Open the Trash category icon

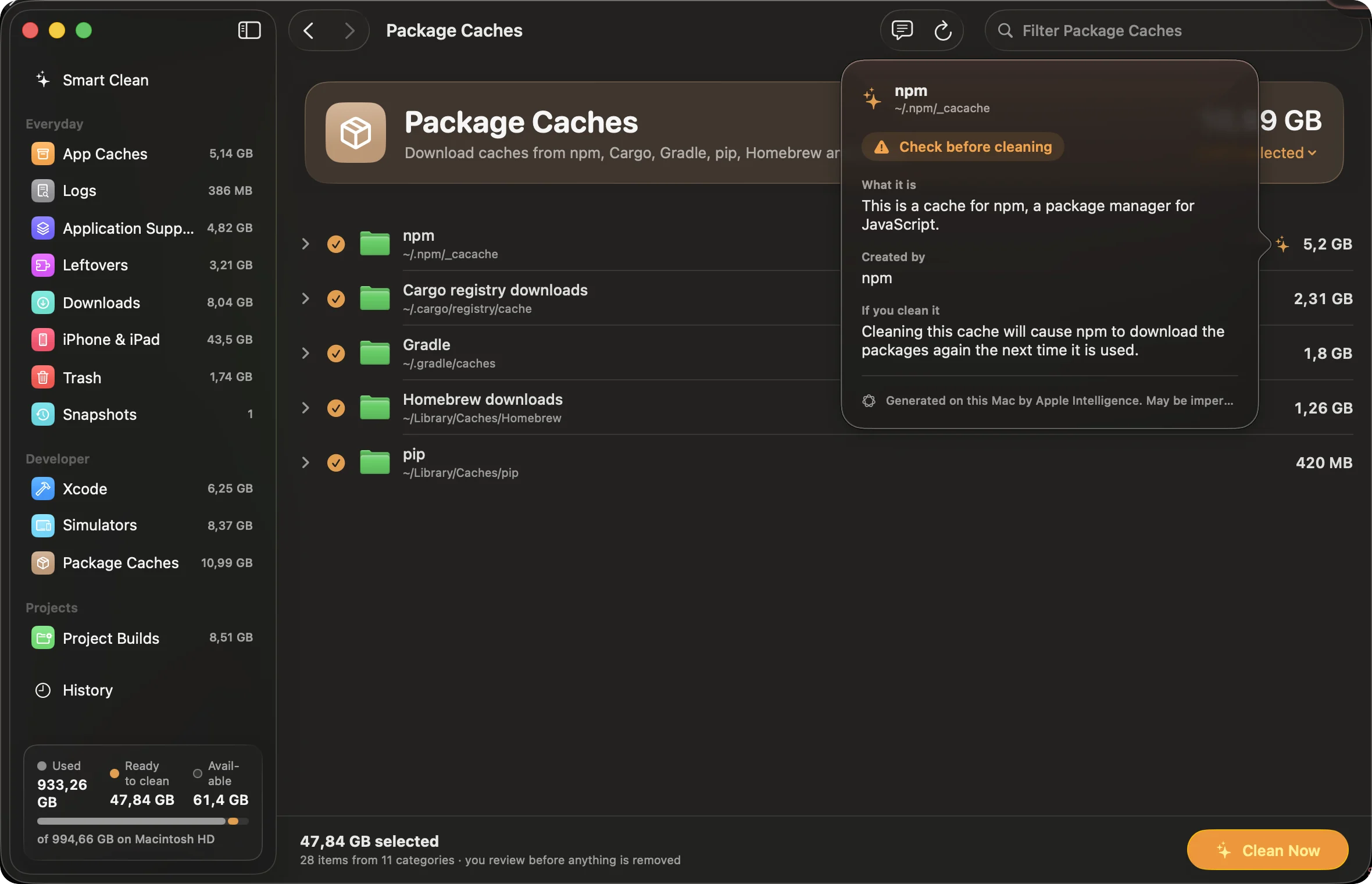[x=43, y=377]
